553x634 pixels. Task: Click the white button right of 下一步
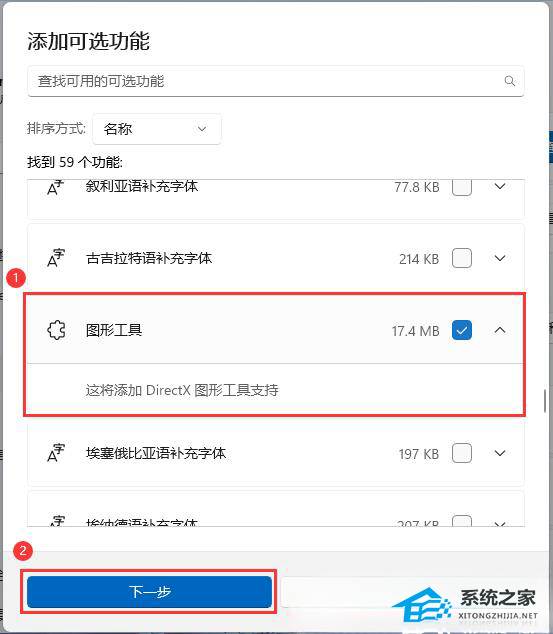tap(404, 592)
